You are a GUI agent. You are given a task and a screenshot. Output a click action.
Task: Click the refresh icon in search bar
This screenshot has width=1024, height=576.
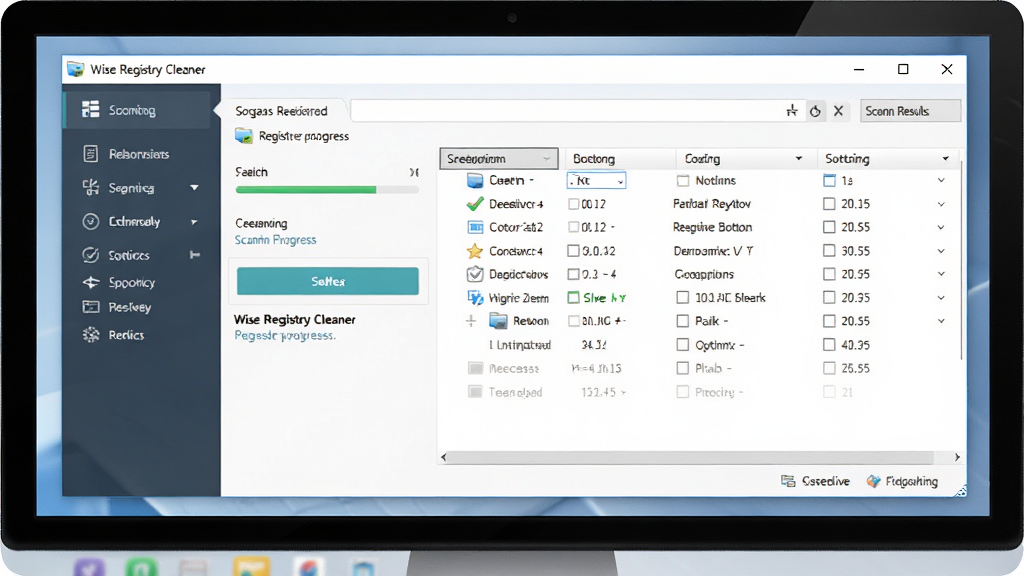pos(815,111)
